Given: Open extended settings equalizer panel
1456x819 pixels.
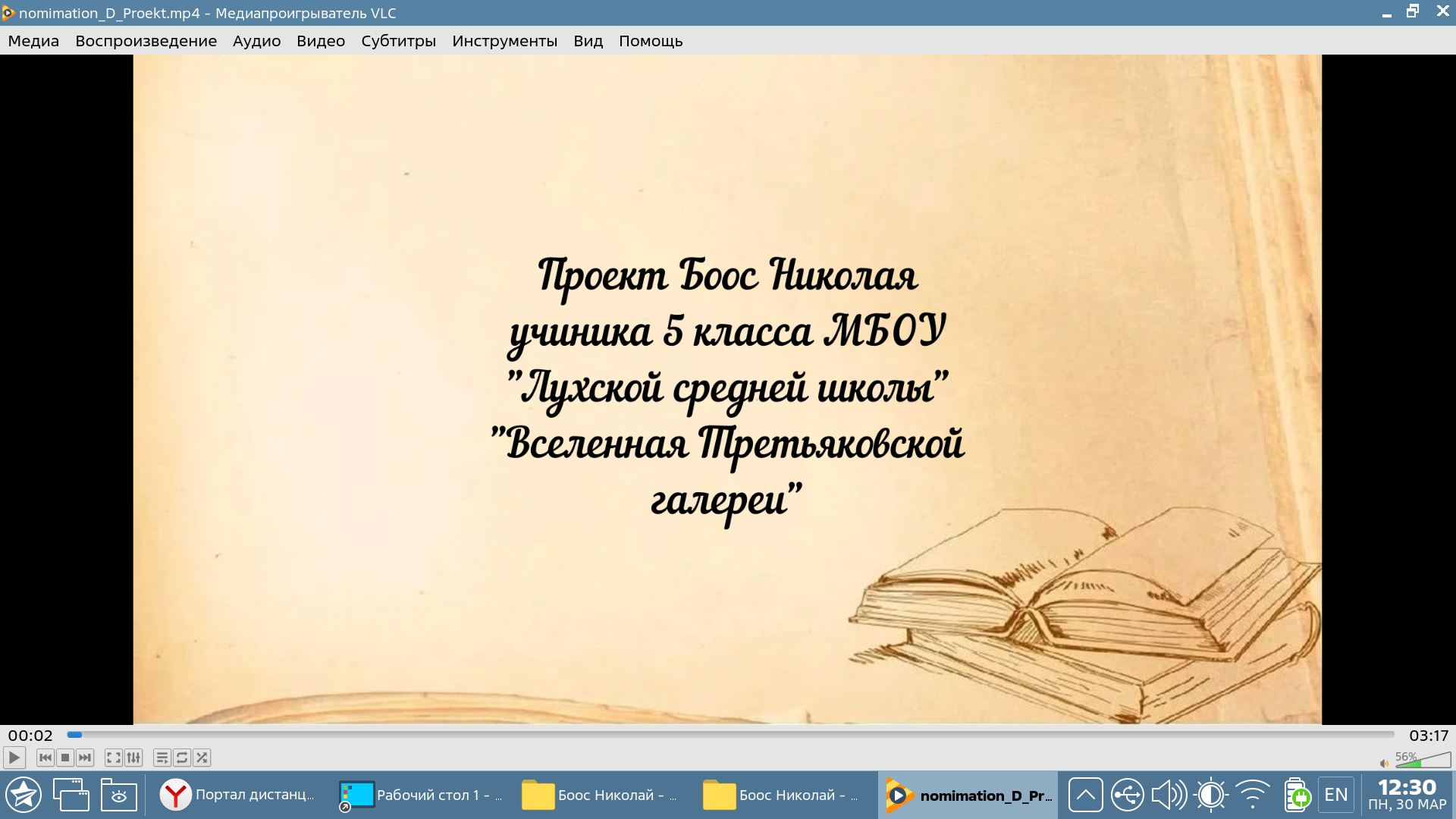Looking at the screenshot, I should [133, 758].
